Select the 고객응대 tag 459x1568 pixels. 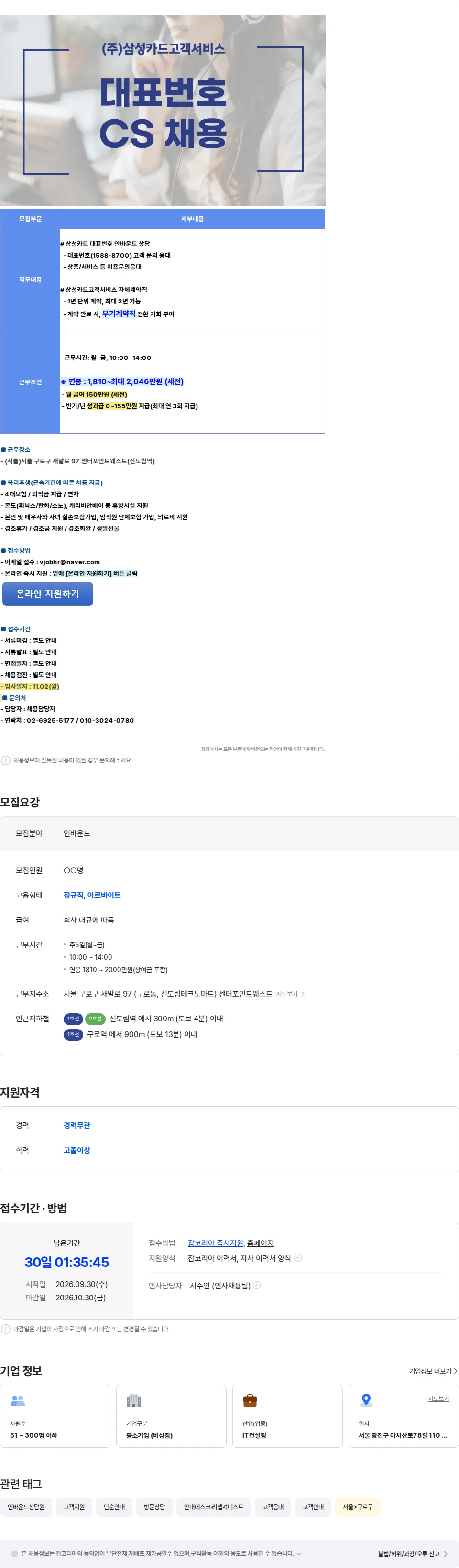273,1507
